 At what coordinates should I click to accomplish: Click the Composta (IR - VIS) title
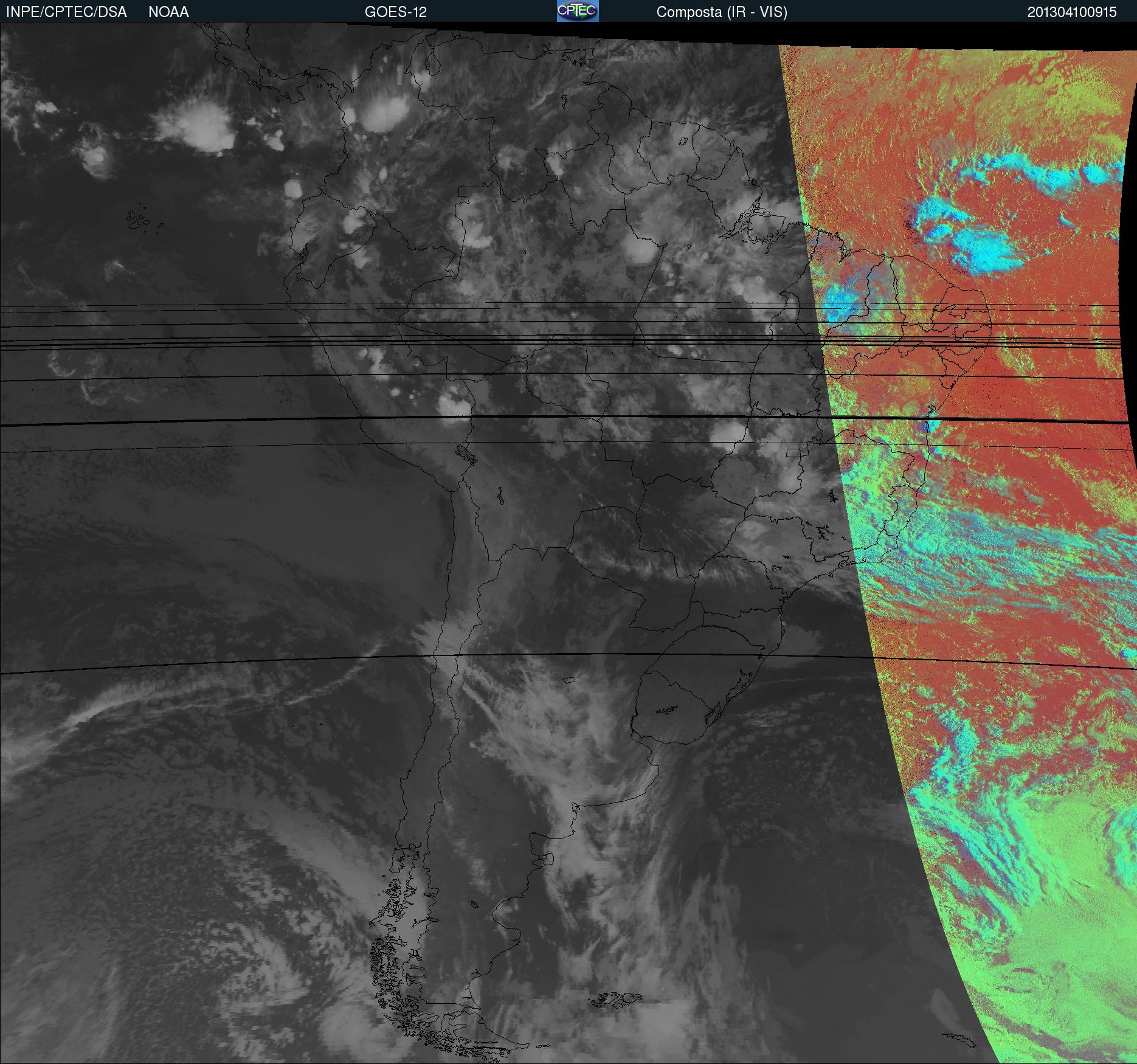pyautogui.click(x=722, y=12)
